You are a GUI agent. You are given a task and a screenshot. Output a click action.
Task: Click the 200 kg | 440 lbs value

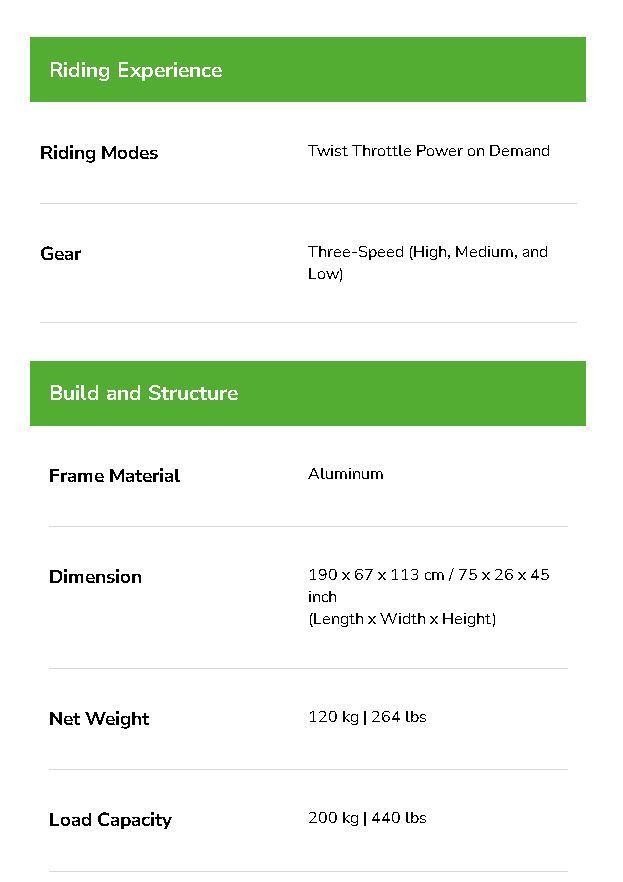(367, 818)
